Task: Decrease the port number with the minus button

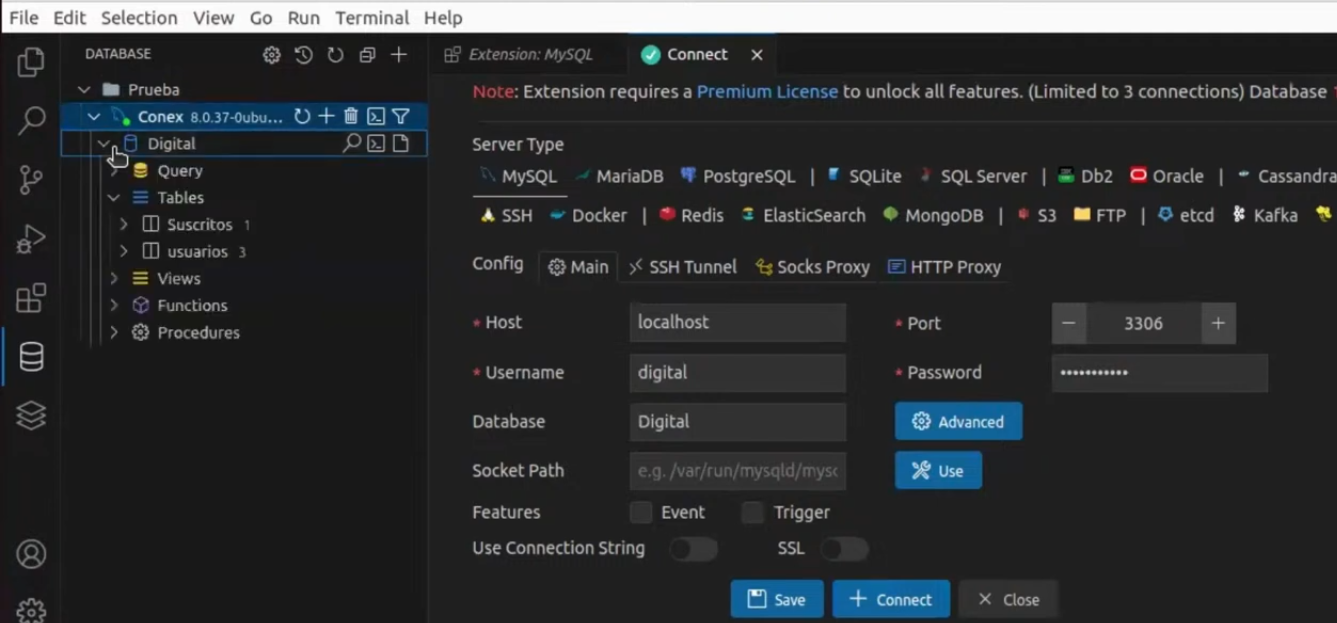Action: point(1069,323)
